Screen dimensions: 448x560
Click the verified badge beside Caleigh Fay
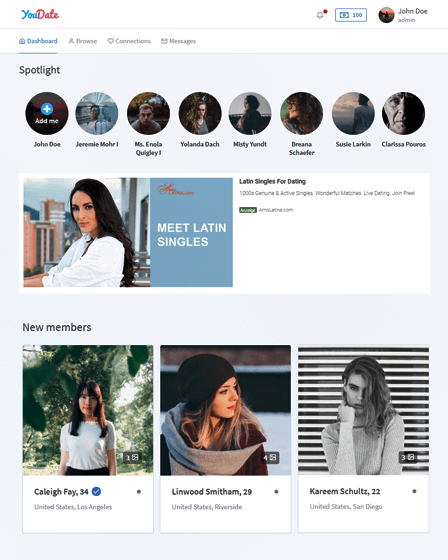[96, 491]
